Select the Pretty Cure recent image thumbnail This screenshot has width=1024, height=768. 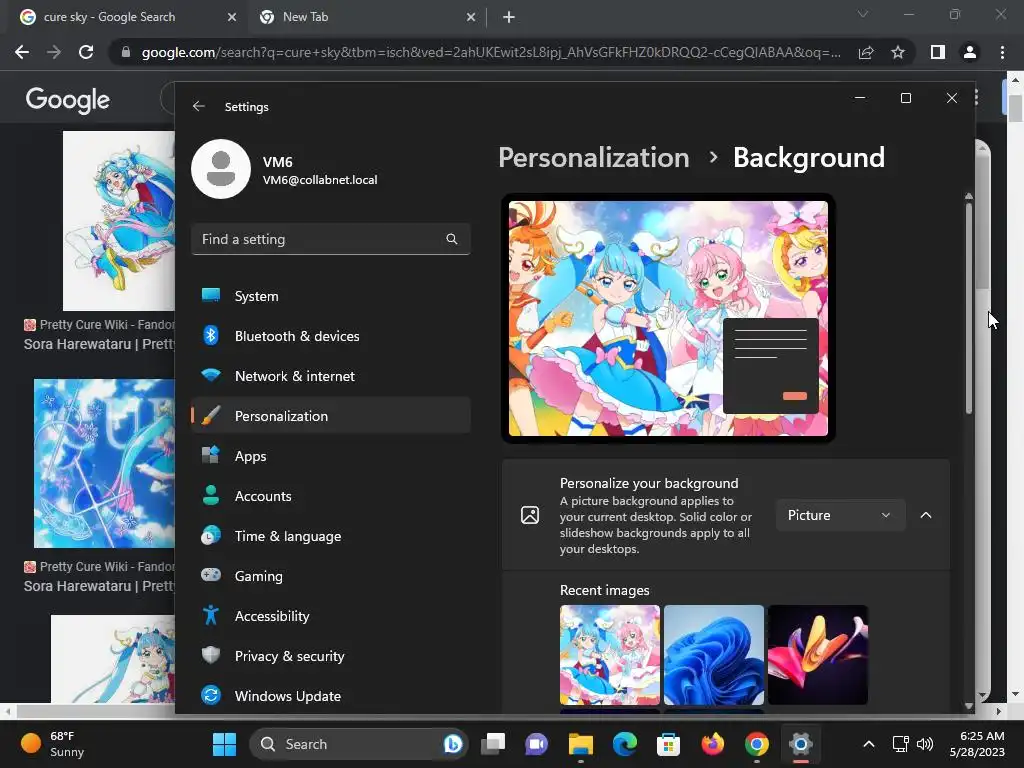[610, 654]
